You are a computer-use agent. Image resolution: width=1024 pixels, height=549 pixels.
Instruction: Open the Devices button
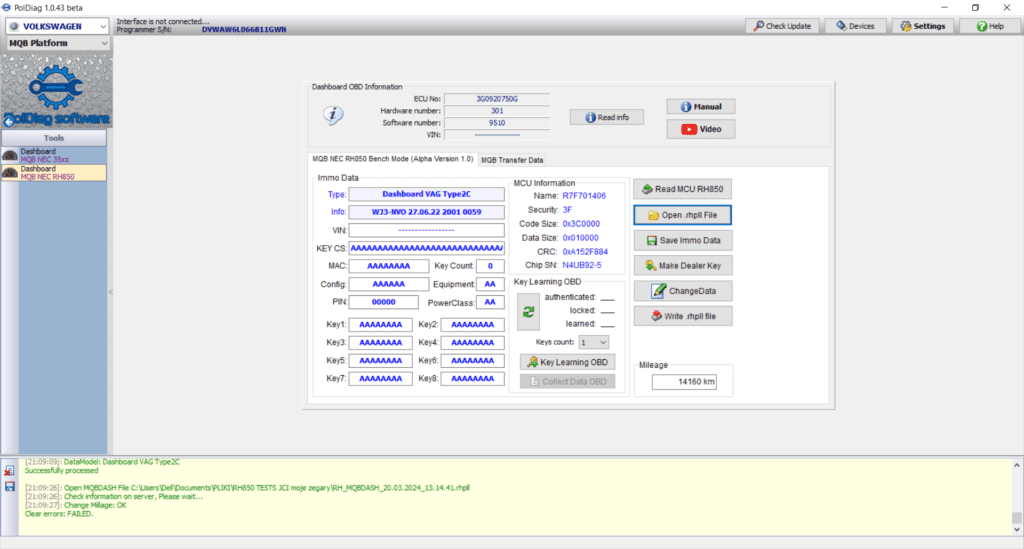tap(855, 26)
